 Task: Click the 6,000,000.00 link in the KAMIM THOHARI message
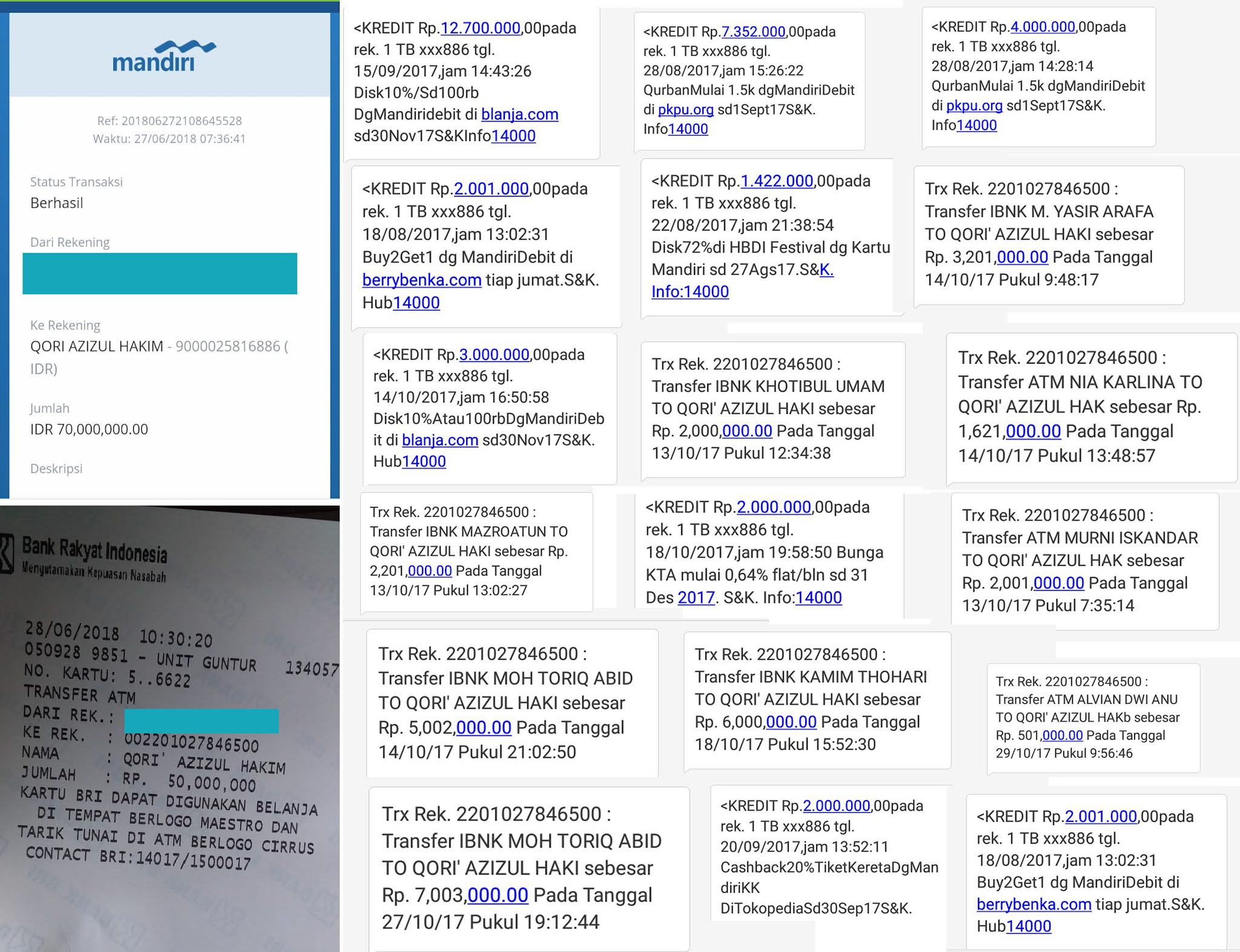pos(791,722)
